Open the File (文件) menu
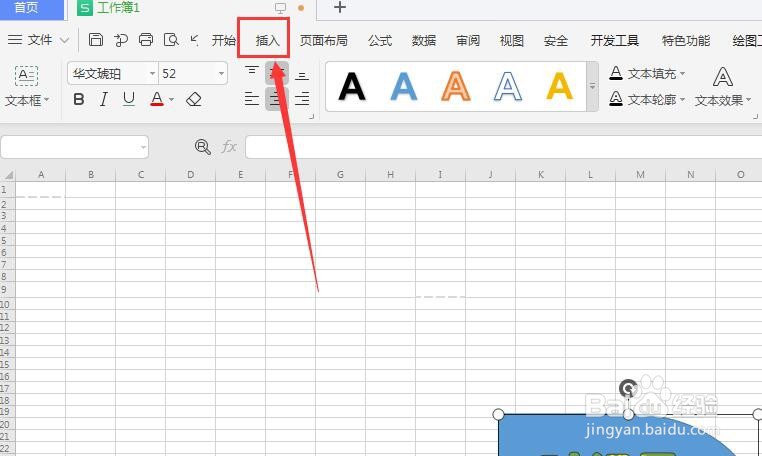 pos(39,39)
